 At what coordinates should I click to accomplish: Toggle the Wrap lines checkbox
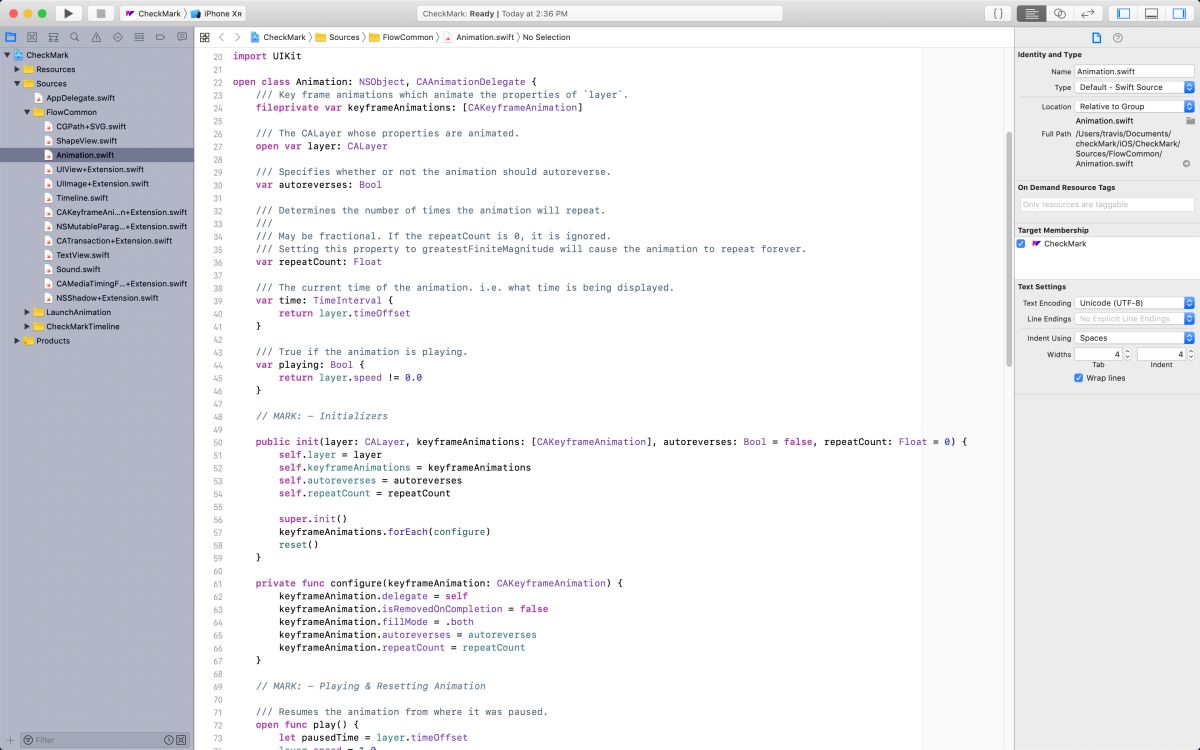pyautogui.click(x=1078, y=378)
